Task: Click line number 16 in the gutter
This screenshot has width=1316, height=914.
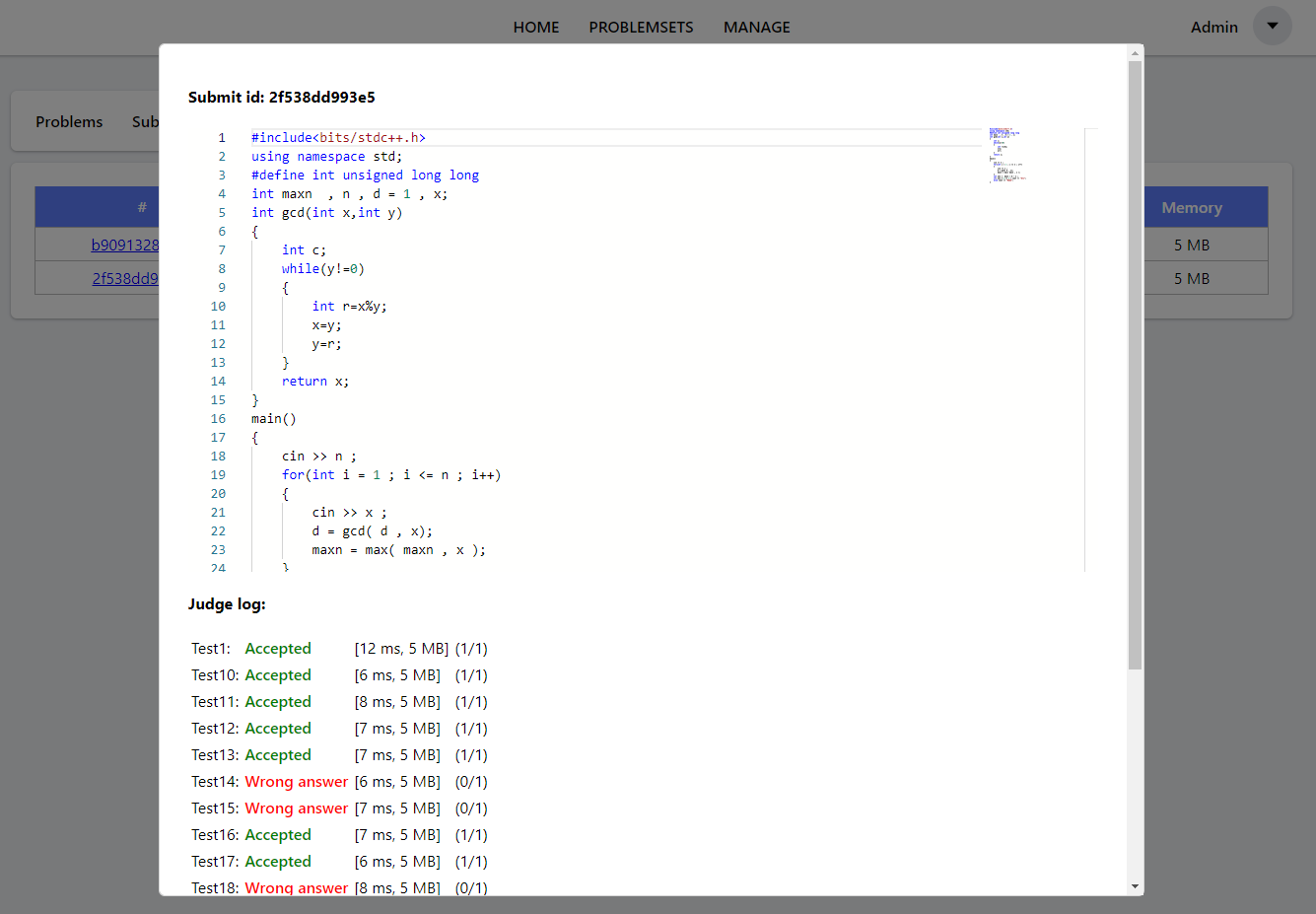Action: click(x=218, y=419)
